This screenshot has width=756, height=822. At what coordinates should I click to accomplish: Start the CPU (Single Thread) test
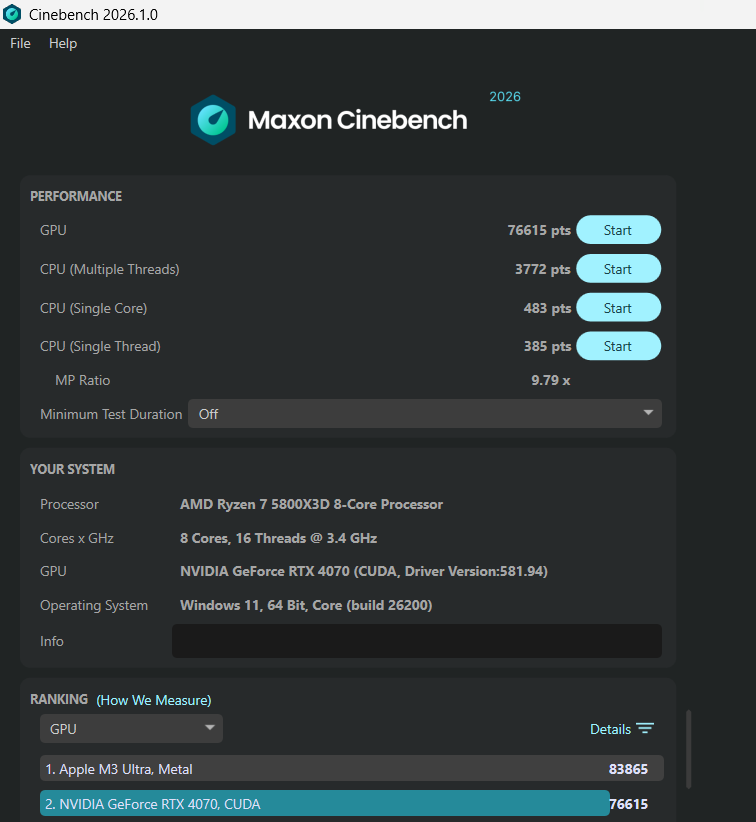tap(618, 346)
